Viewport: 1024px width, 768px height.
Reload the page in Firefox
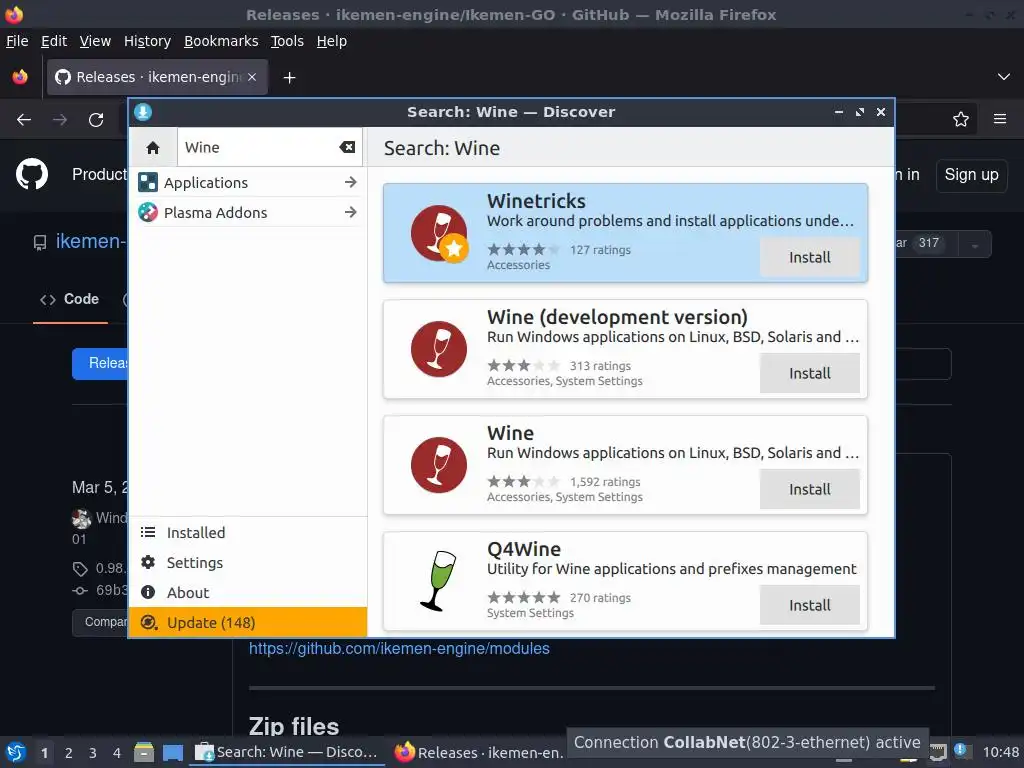[96, 120]
